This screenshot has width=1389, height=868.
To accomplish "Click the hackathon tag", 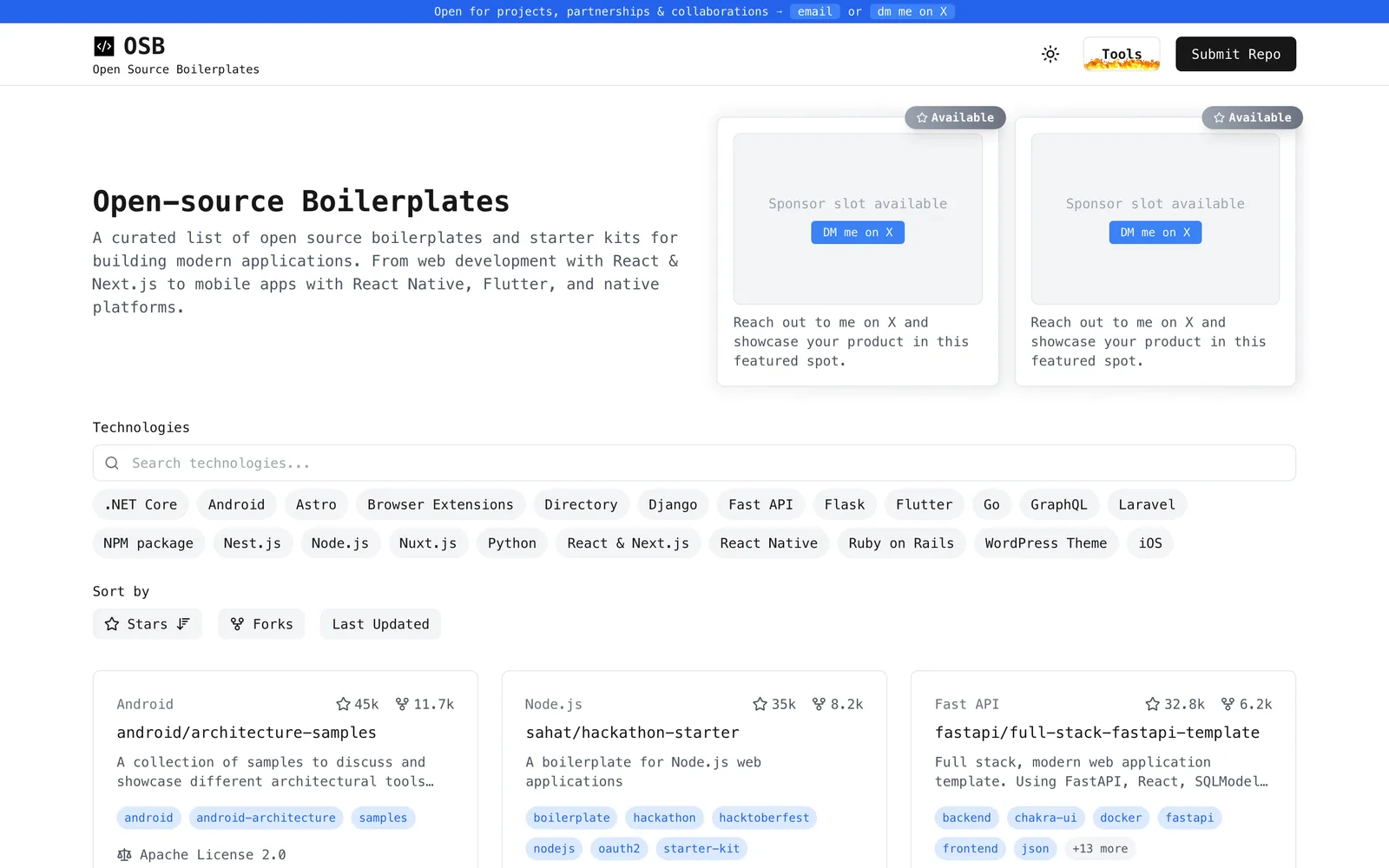I will click(664, 818).
